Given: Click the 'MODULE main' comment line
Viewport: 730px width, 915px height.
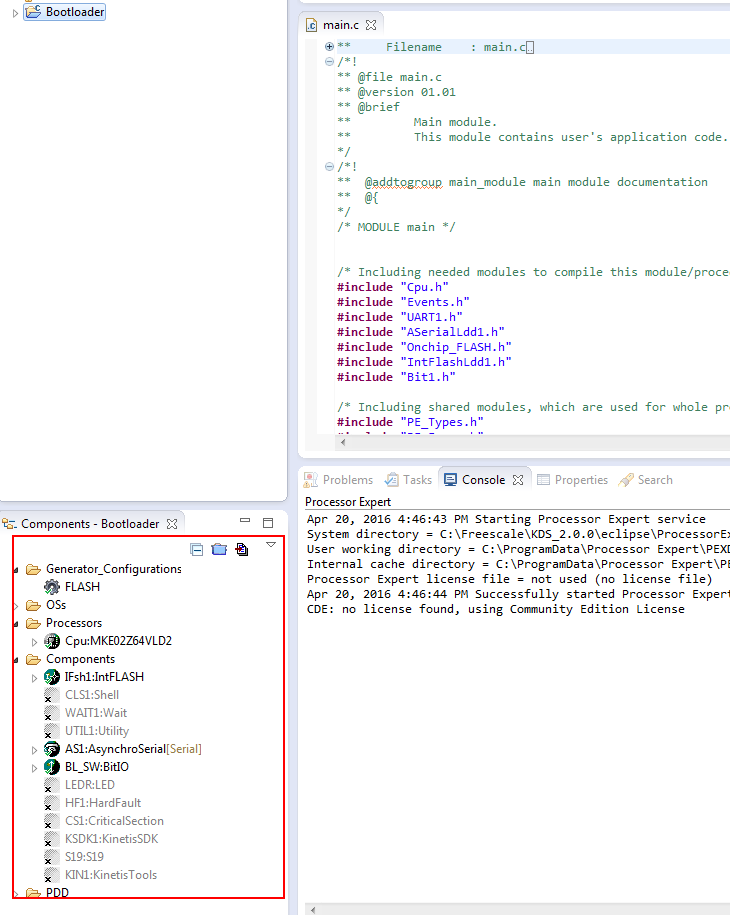Looking at the screenshot, I should 396,227.
